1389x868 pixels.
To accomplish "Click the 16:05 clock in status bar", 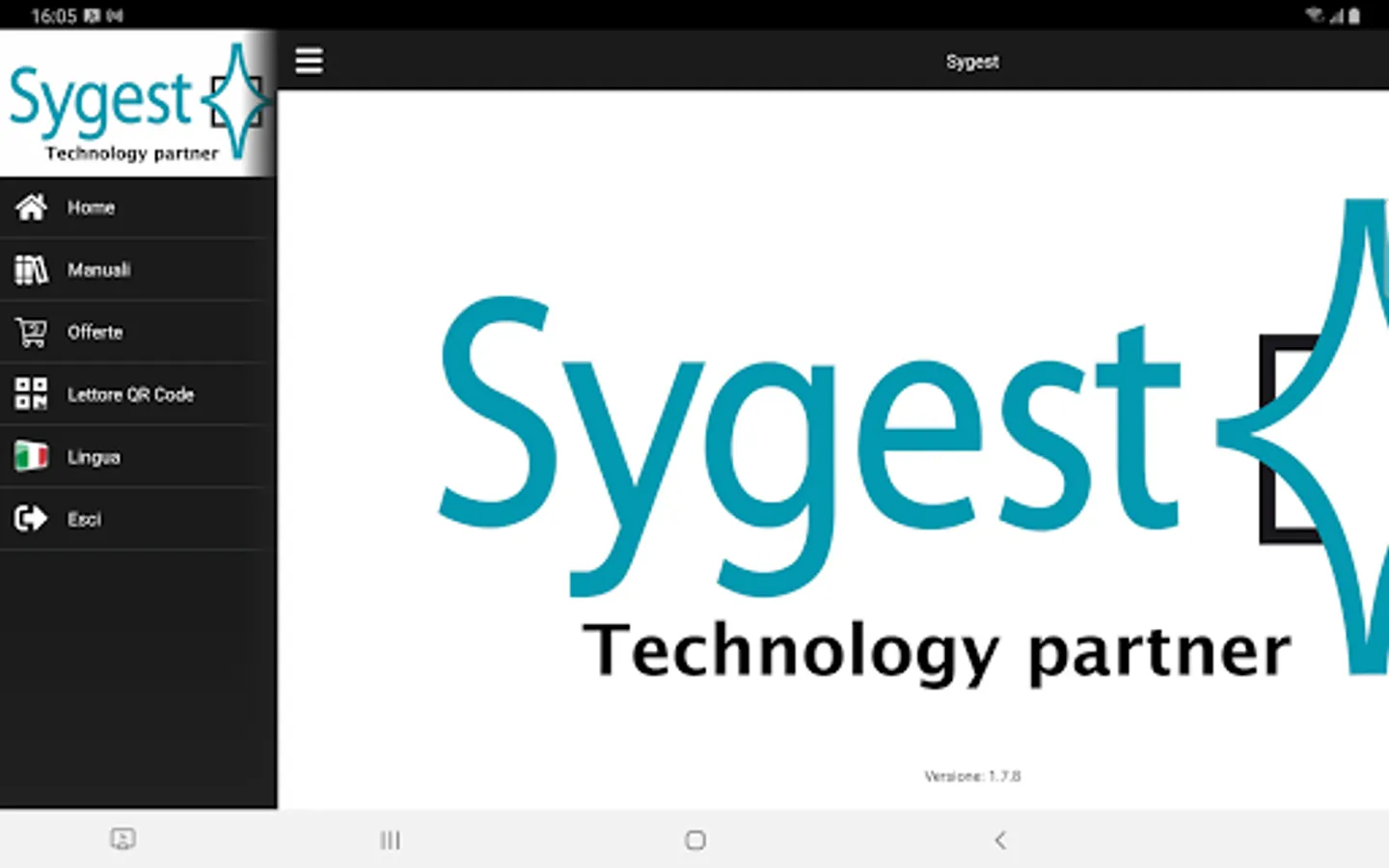I will click(53, 15).
